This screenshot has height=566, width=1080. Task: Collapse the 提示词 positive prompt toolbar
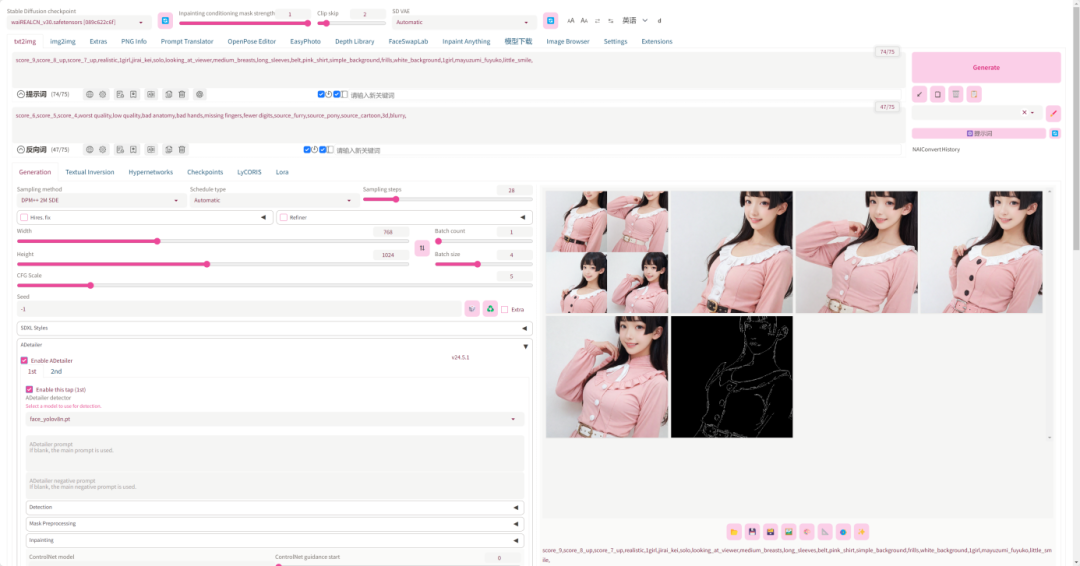(x=21, y=94)
